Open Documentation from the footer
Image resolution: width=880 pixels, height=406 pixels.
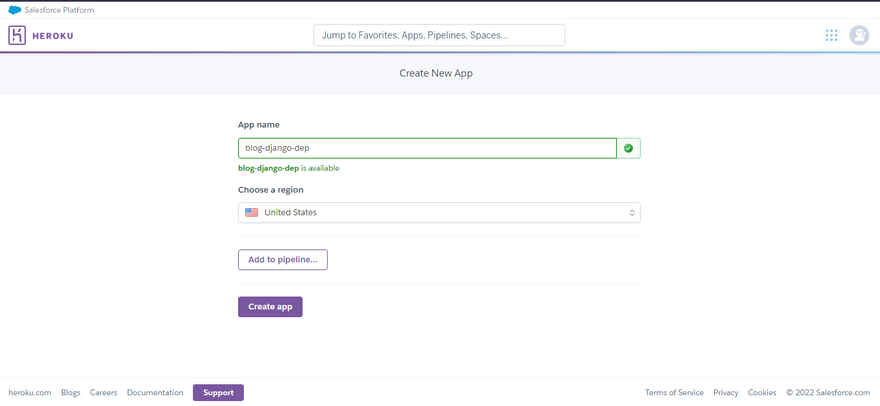(155, 393)
